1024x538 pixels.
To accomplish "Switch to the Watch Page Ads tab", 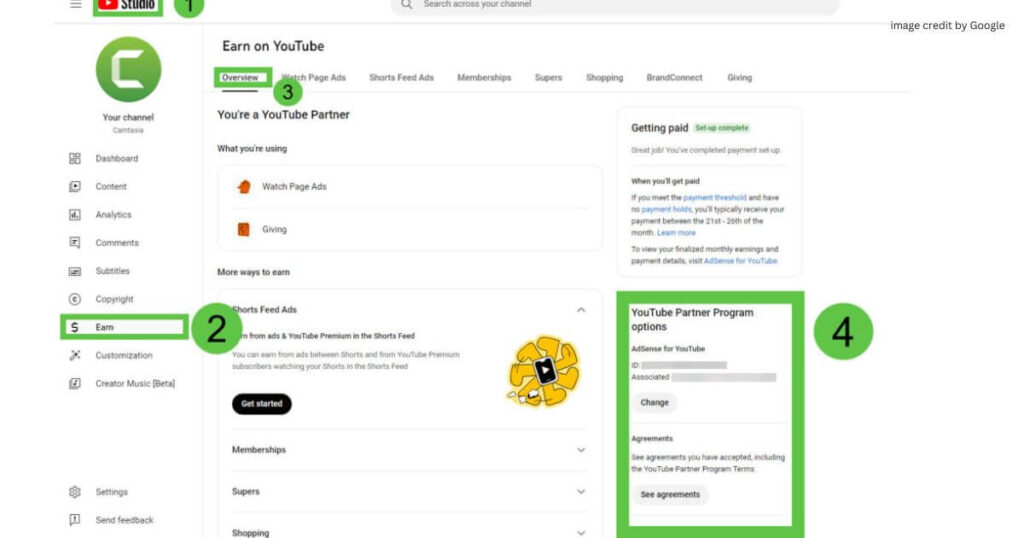I will pyautogui.click(x=313, y=77).
